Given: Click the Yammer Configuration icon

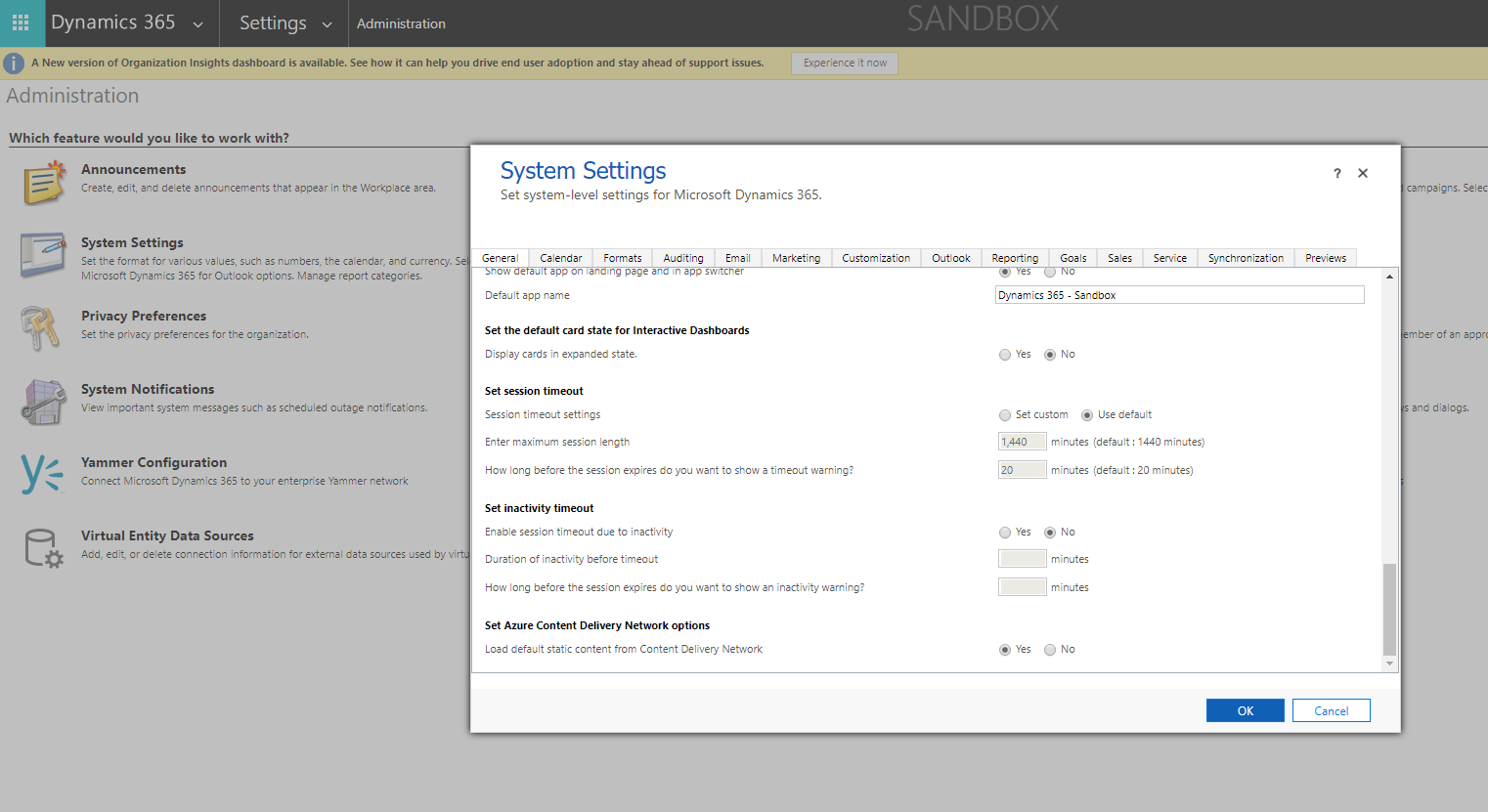Looking at the screenshot, I should (x=42, y=474).
